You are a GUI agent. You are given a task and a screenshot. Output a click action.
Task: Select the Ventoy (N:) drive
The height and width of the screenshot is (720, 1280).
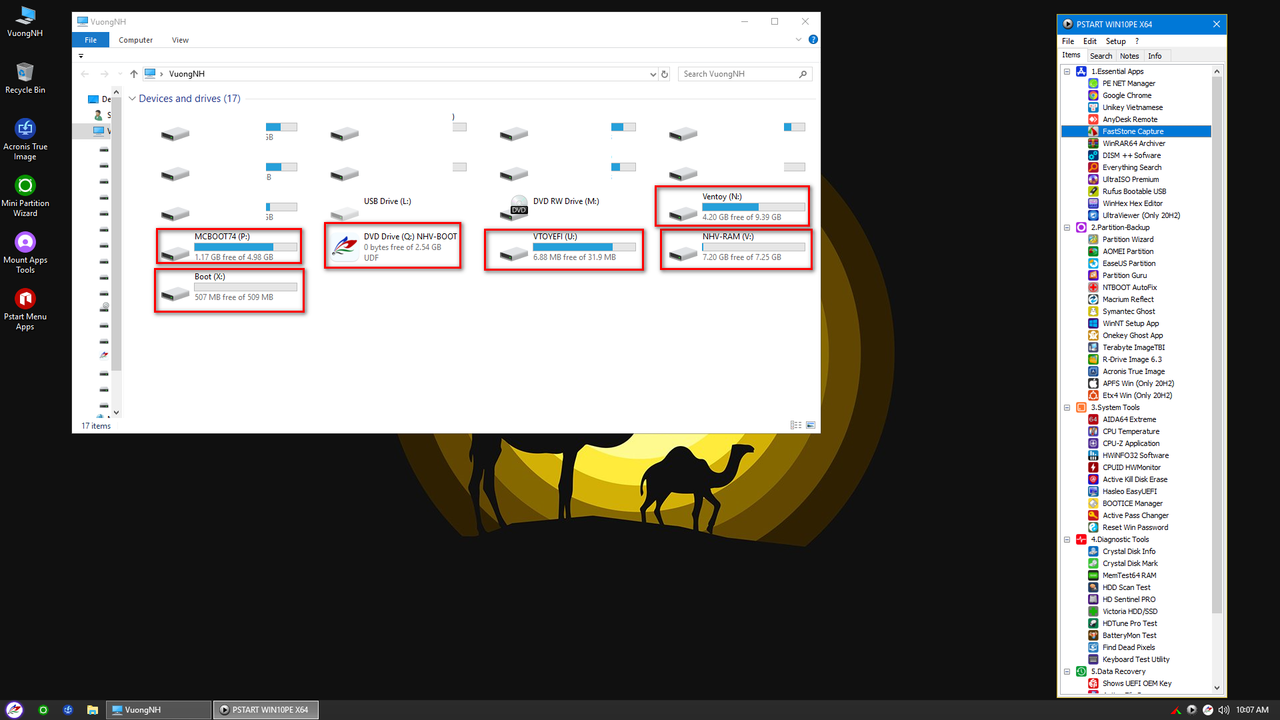[x=732, y=206]
